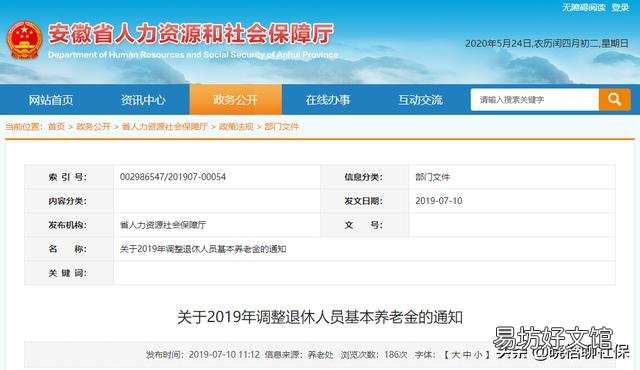This screenshot has width=640, height=370.
Task: Click the site title 安徽省人力资源和社会保障厅
Action: [x=191, y=33]
